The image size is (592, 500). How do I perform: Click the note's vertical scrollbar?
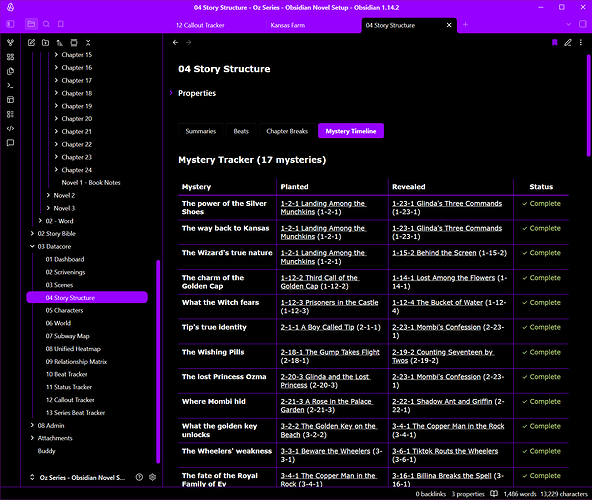[x=588, y=106]
